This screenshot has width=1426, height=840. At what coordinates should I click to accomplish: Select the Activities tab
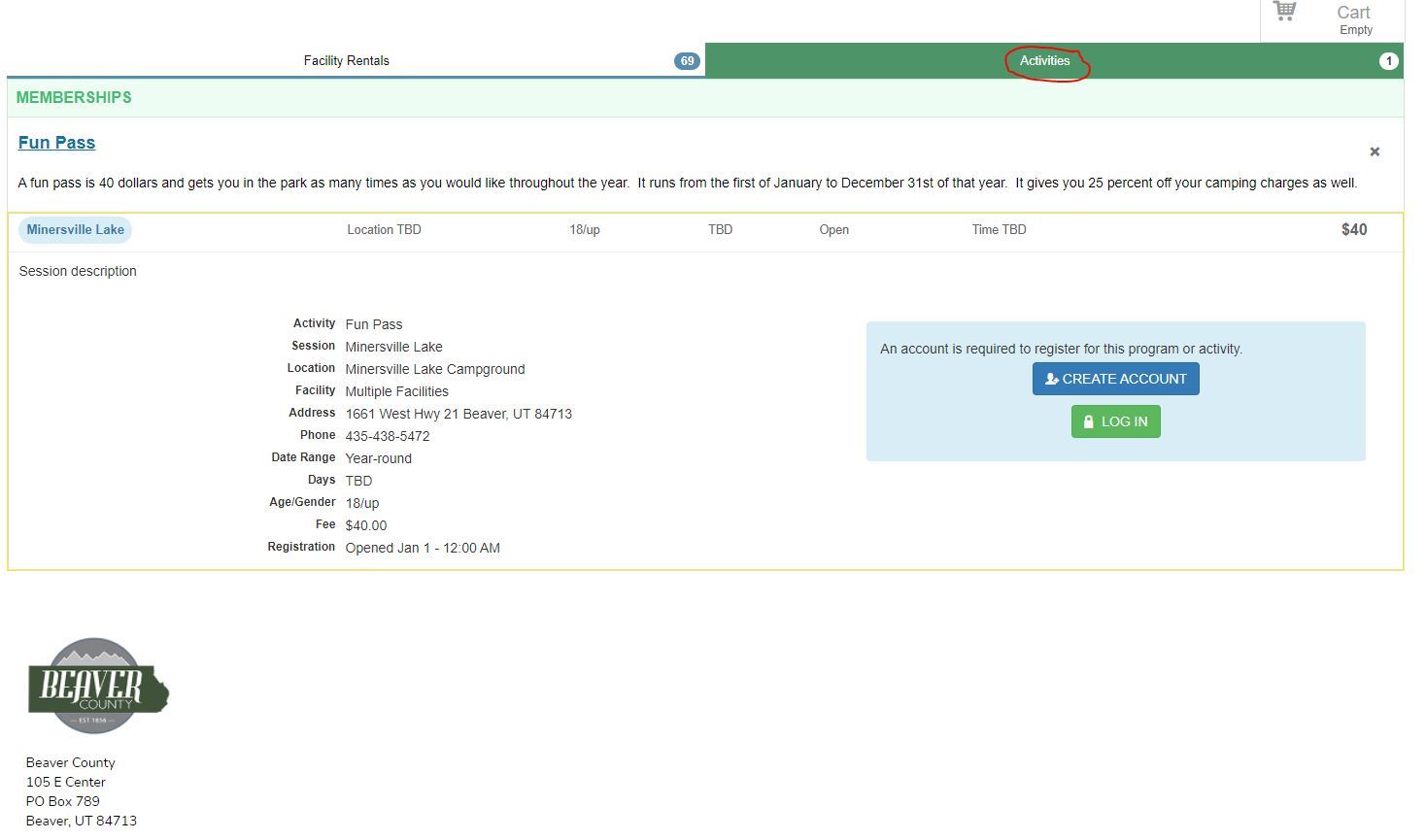(x=1044, y=60)
